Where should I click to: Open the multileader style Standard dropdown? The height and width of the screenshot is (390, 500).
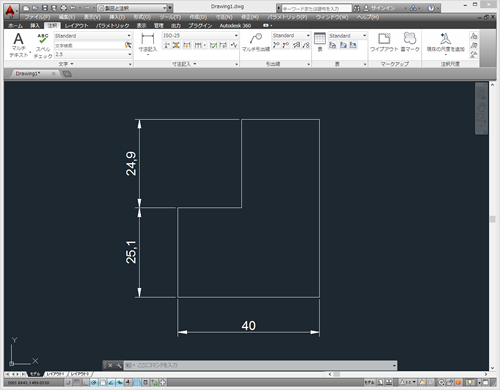coord(291,35)
